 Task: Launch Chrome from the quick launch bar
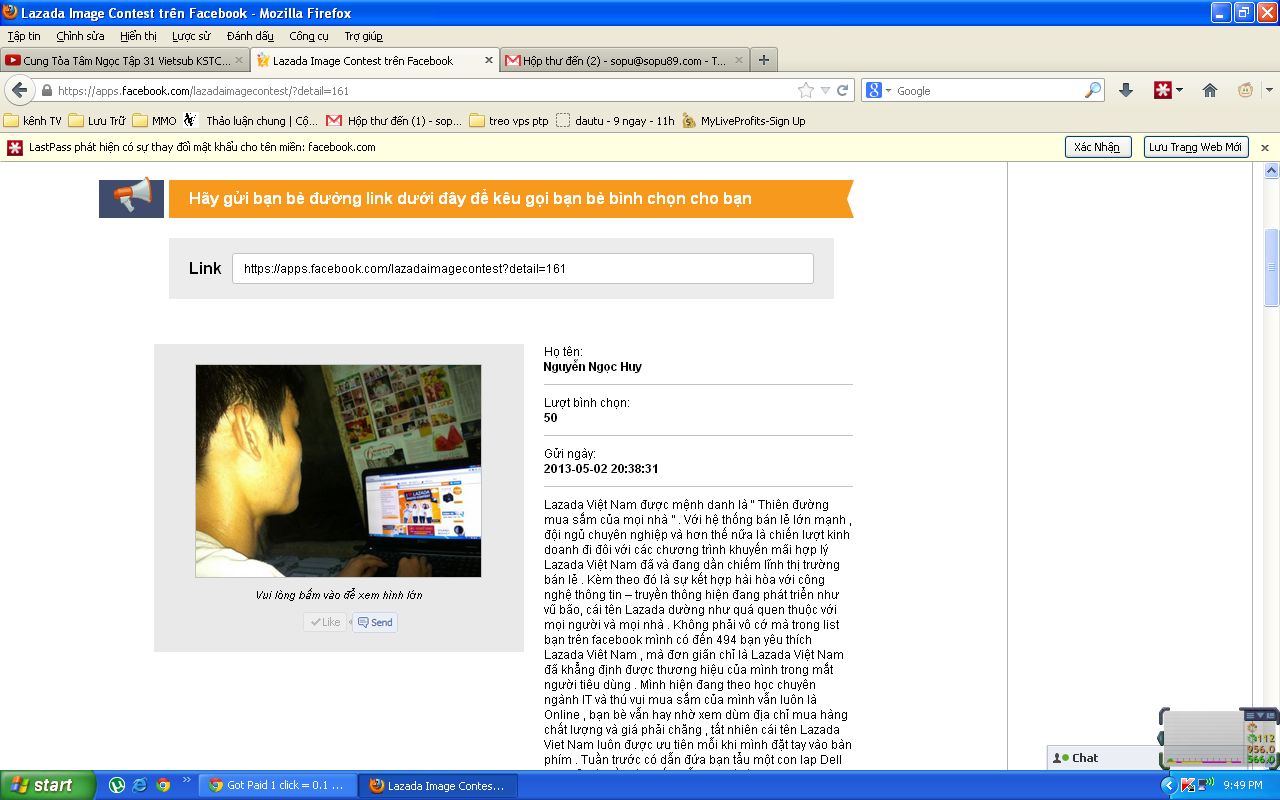[163, 785]
